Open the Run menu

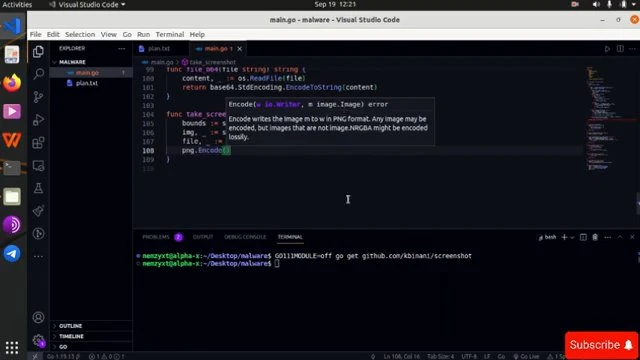[143, 34]
